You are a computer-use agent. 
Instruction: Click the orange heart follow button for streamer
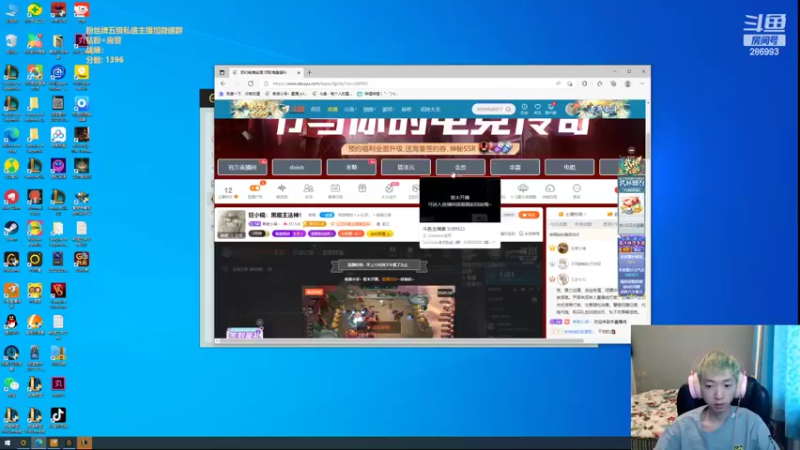coord(529,215)
